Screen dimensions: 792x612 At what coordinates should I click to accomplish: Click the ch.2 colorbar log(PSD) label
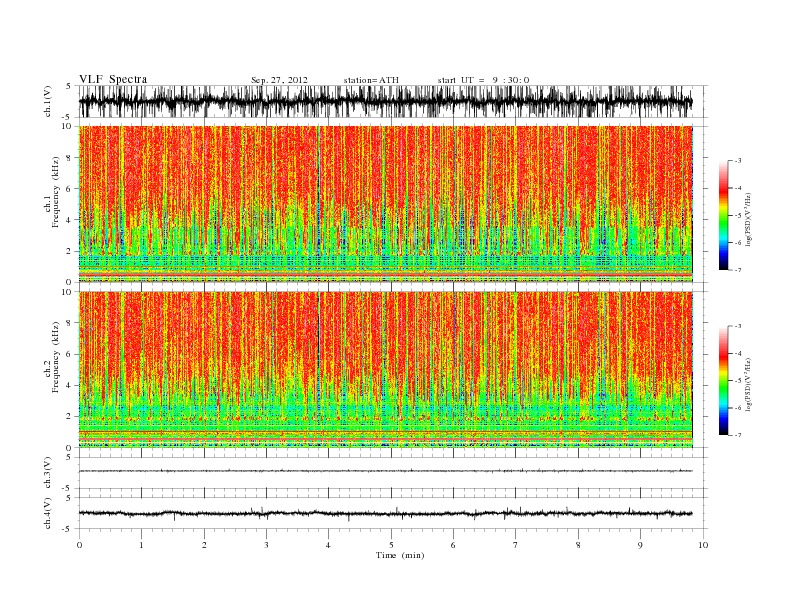(x=748, y=384)
